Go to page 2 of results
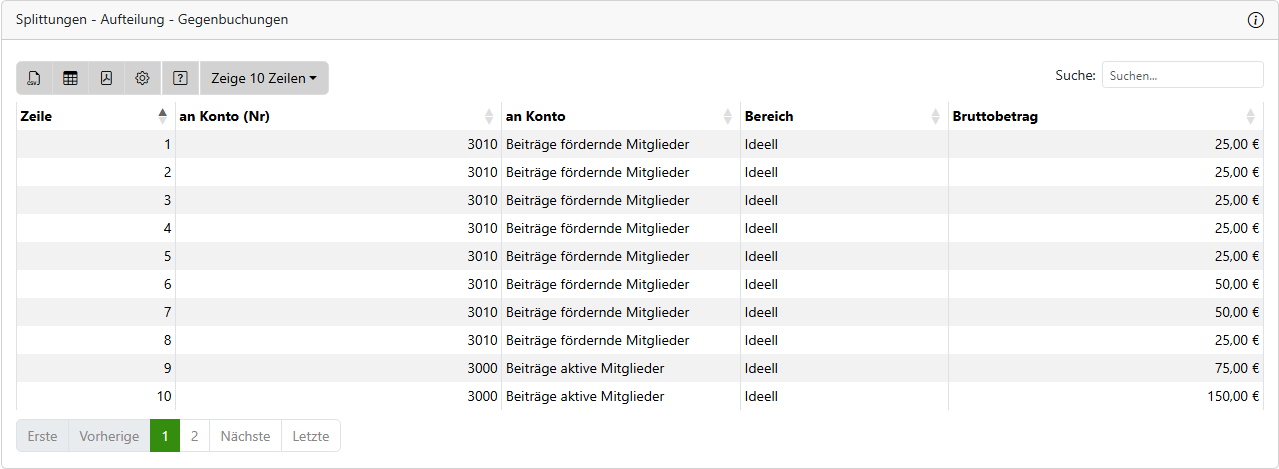 tap(194, 436)
